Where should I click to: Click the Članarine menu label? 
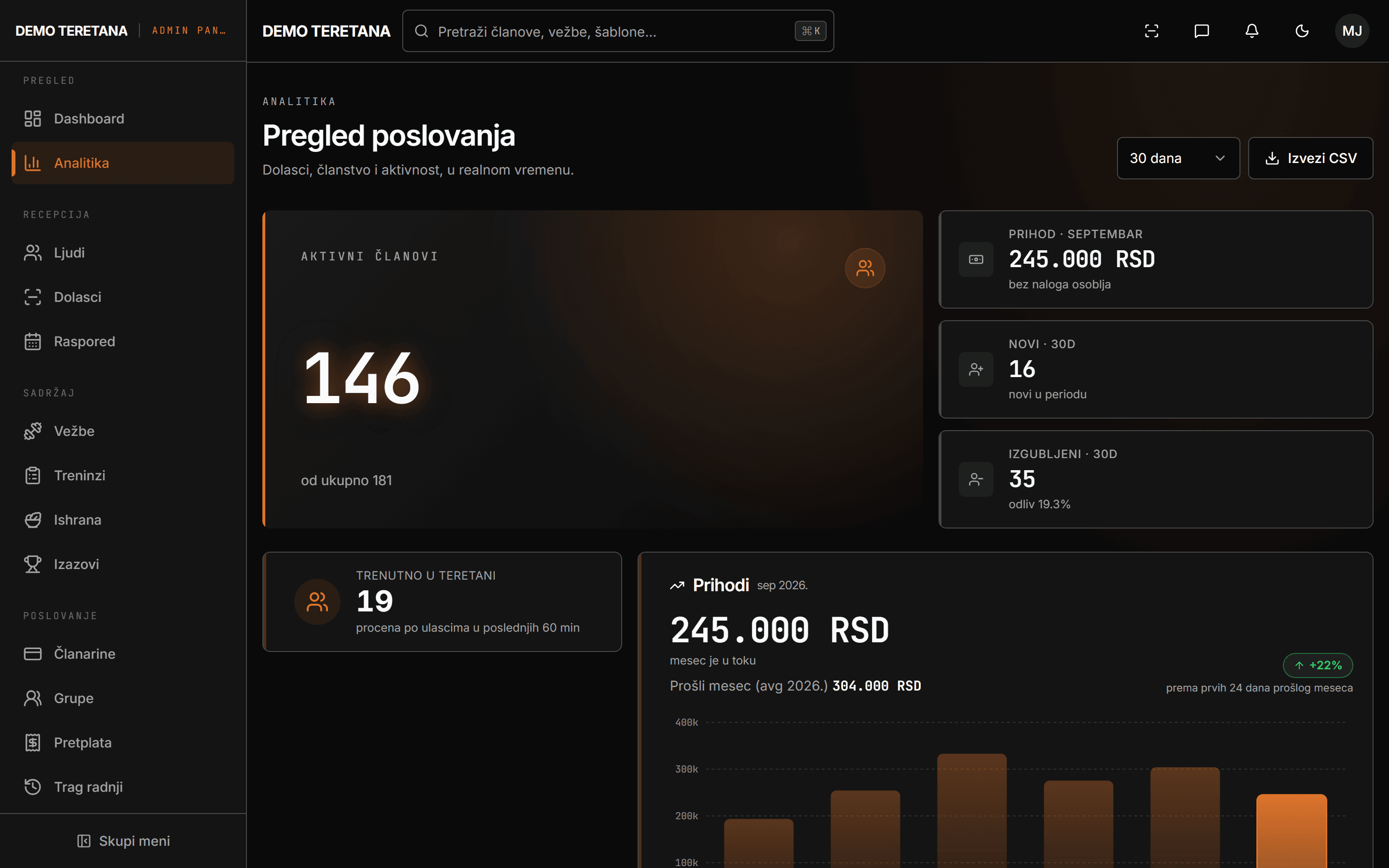pos(84,654)
